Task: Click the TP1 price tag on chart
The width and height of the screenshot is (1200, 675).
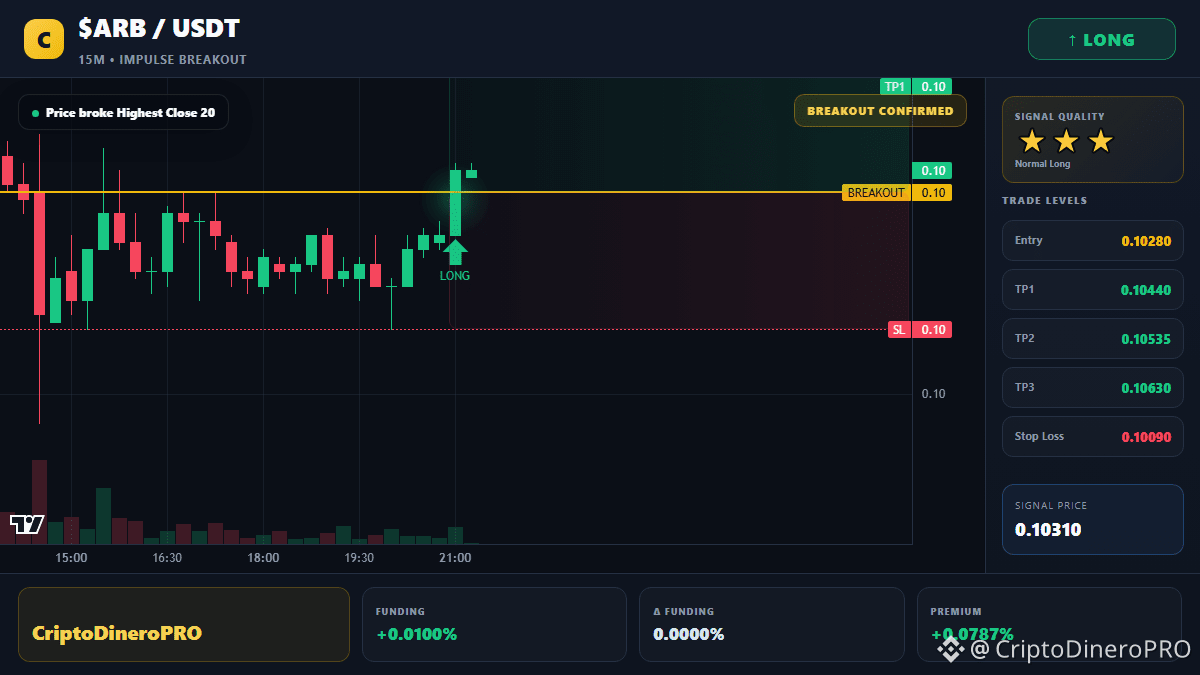Action: [x=916, y=86]
